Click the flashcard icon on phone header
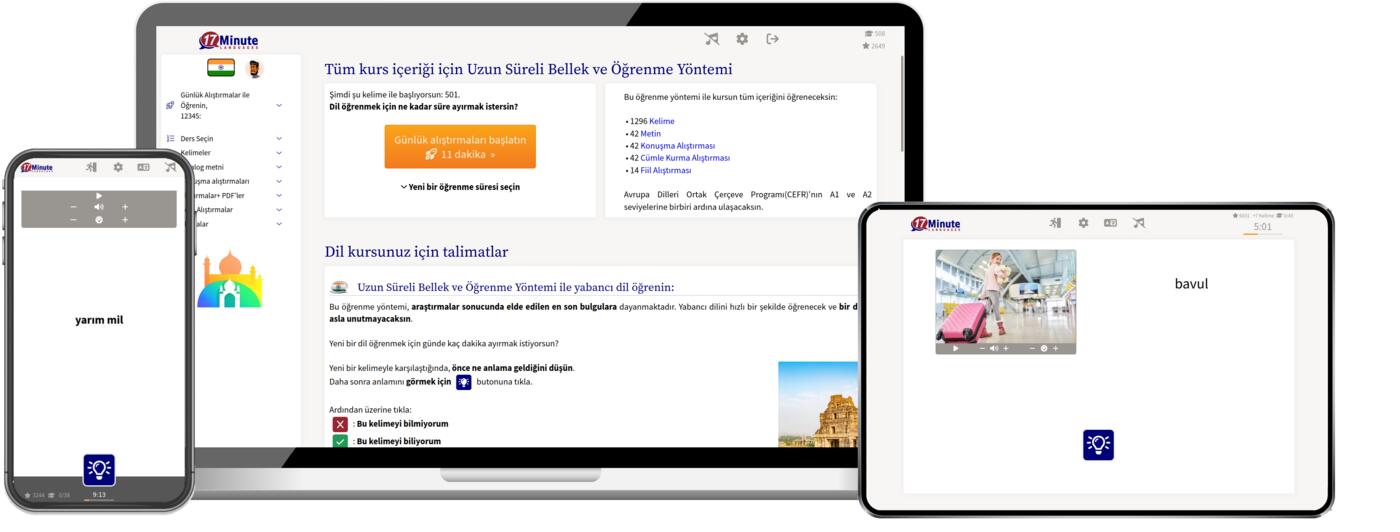Viewport: 1400px width, 532px height. 143,167
